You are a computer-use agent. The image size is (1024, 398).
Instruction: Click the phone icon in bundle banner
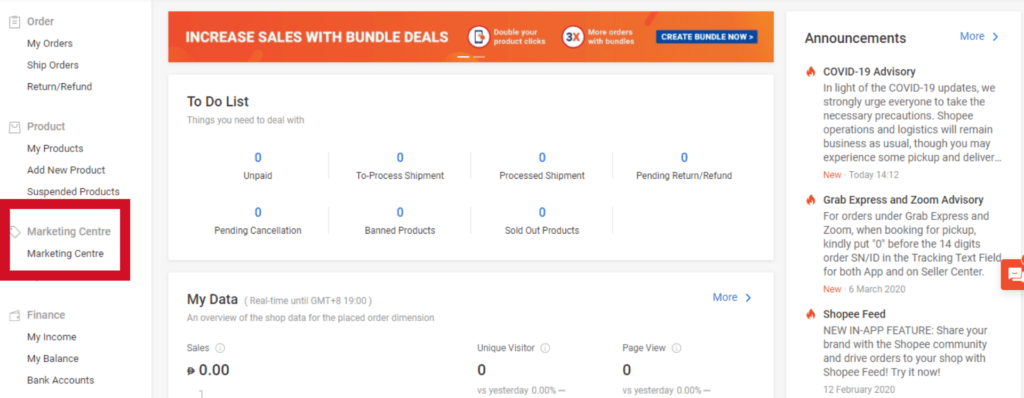479,37
